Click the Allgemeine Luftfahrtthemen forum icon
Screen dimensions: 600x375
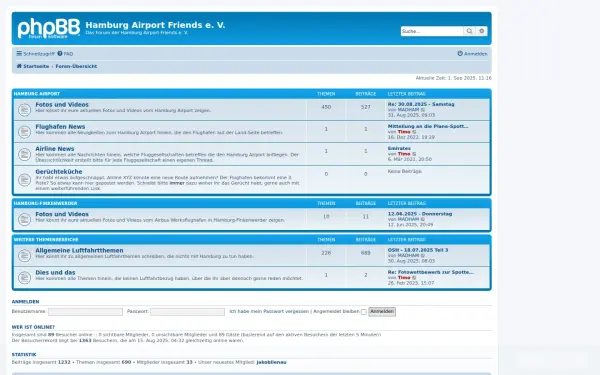pyautogui.click(x=24, y=255)
